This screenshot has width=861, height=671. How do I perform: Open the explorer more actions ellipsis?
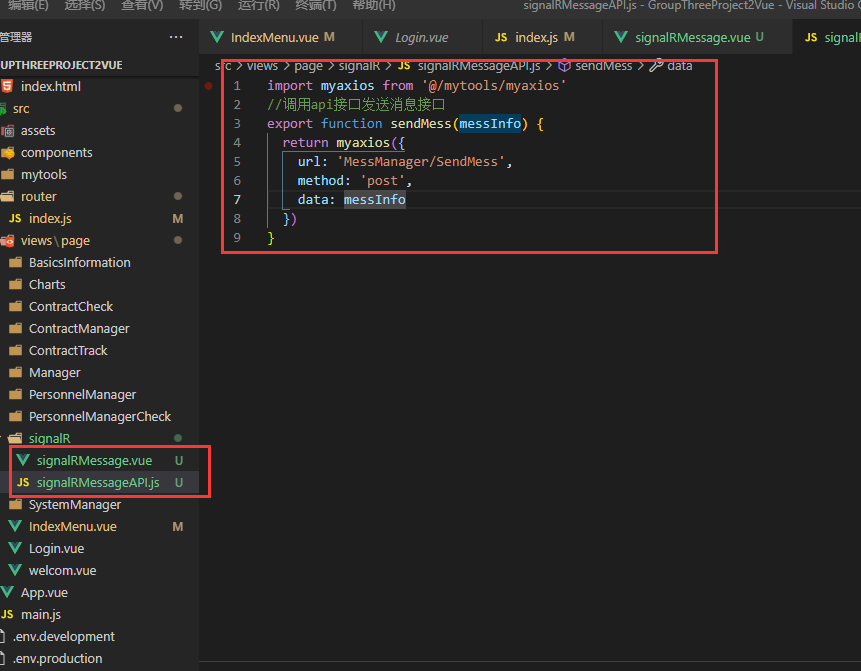176,37
